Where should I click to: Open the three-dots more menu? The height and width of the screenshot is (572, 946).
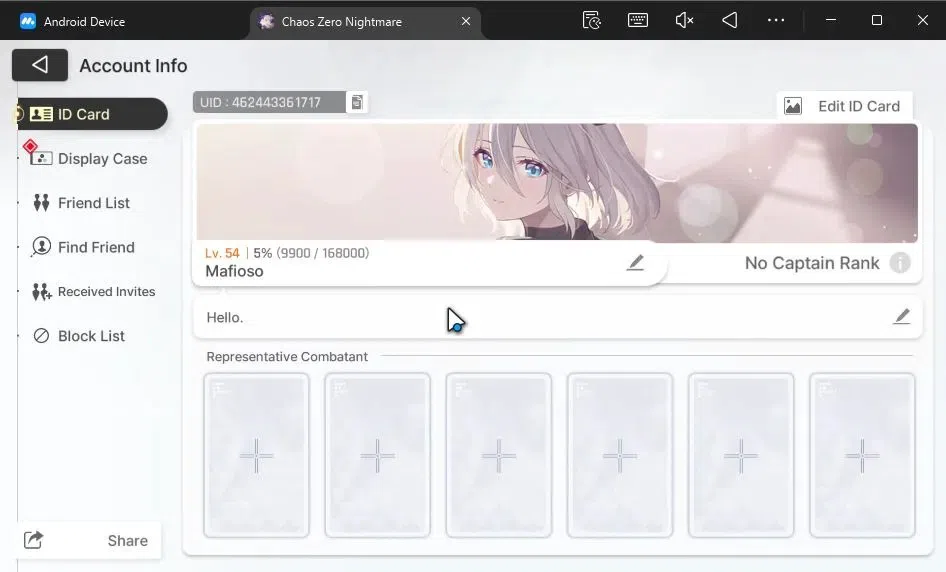776,20
